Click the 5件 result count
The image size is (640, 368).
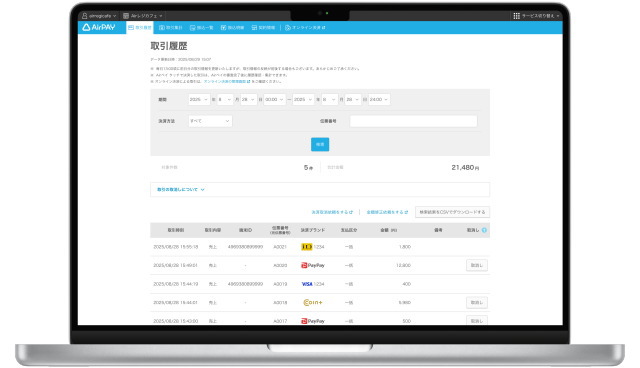[308, 168]
